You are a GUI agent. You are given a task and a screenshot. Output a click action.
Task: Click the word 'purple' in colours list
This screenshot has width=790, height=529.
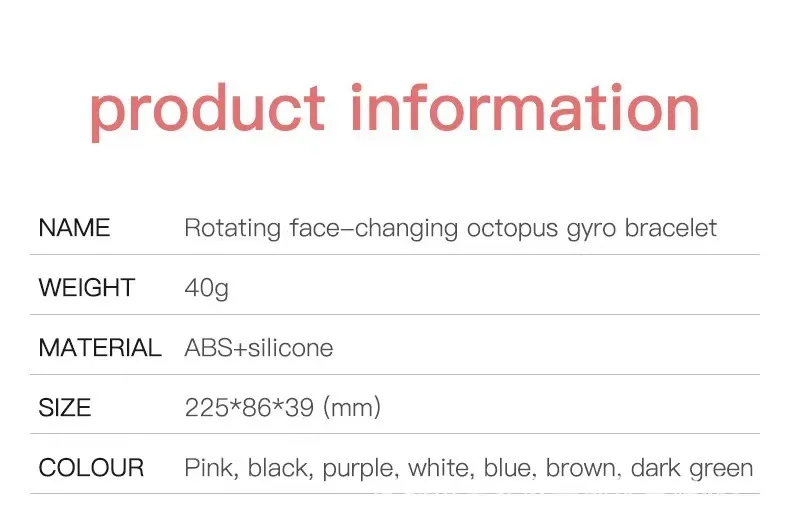click(x=358, y=470)
